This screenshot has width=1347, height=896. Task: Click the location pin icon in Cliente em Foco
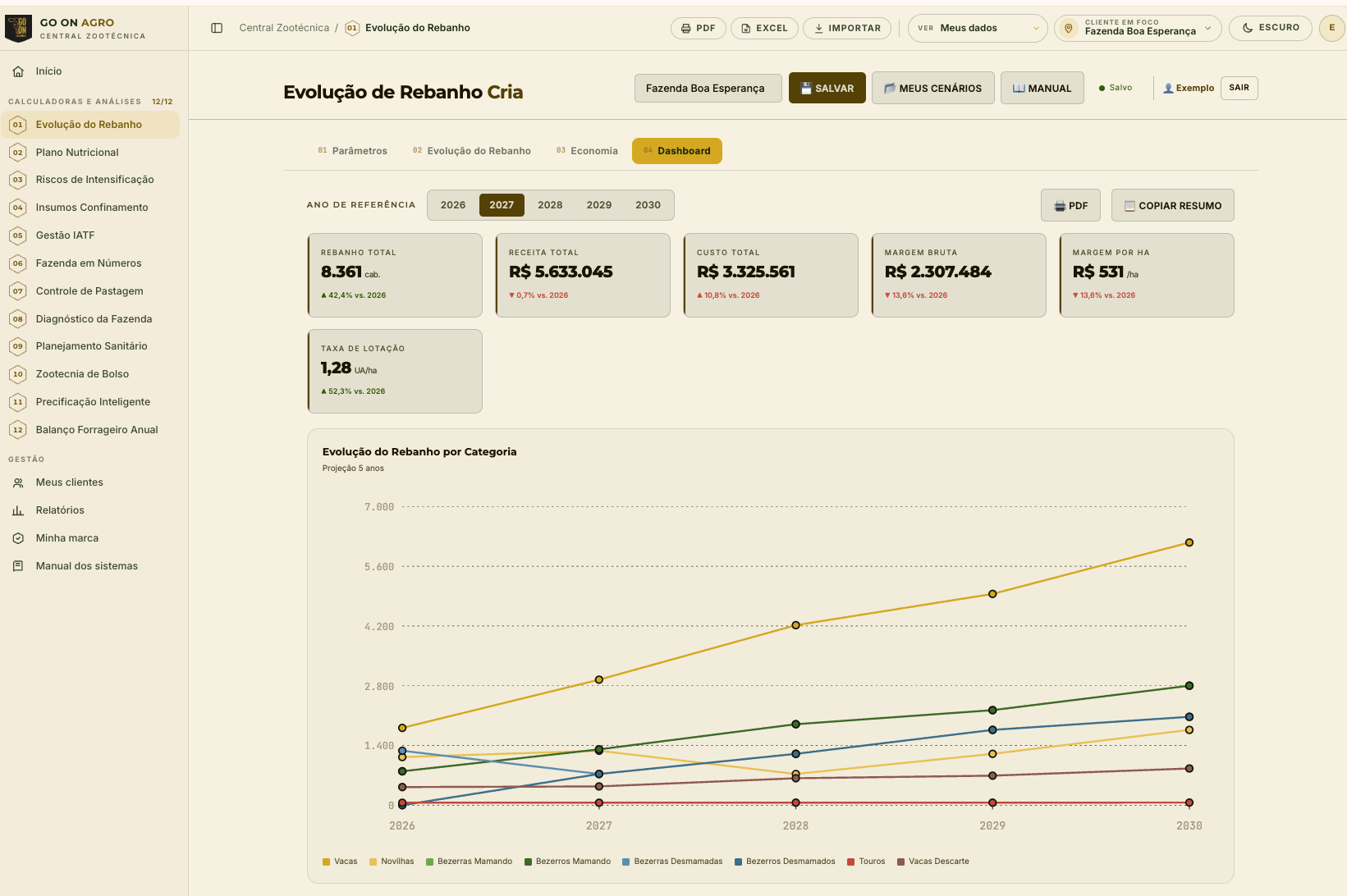tap(1068, 28)
